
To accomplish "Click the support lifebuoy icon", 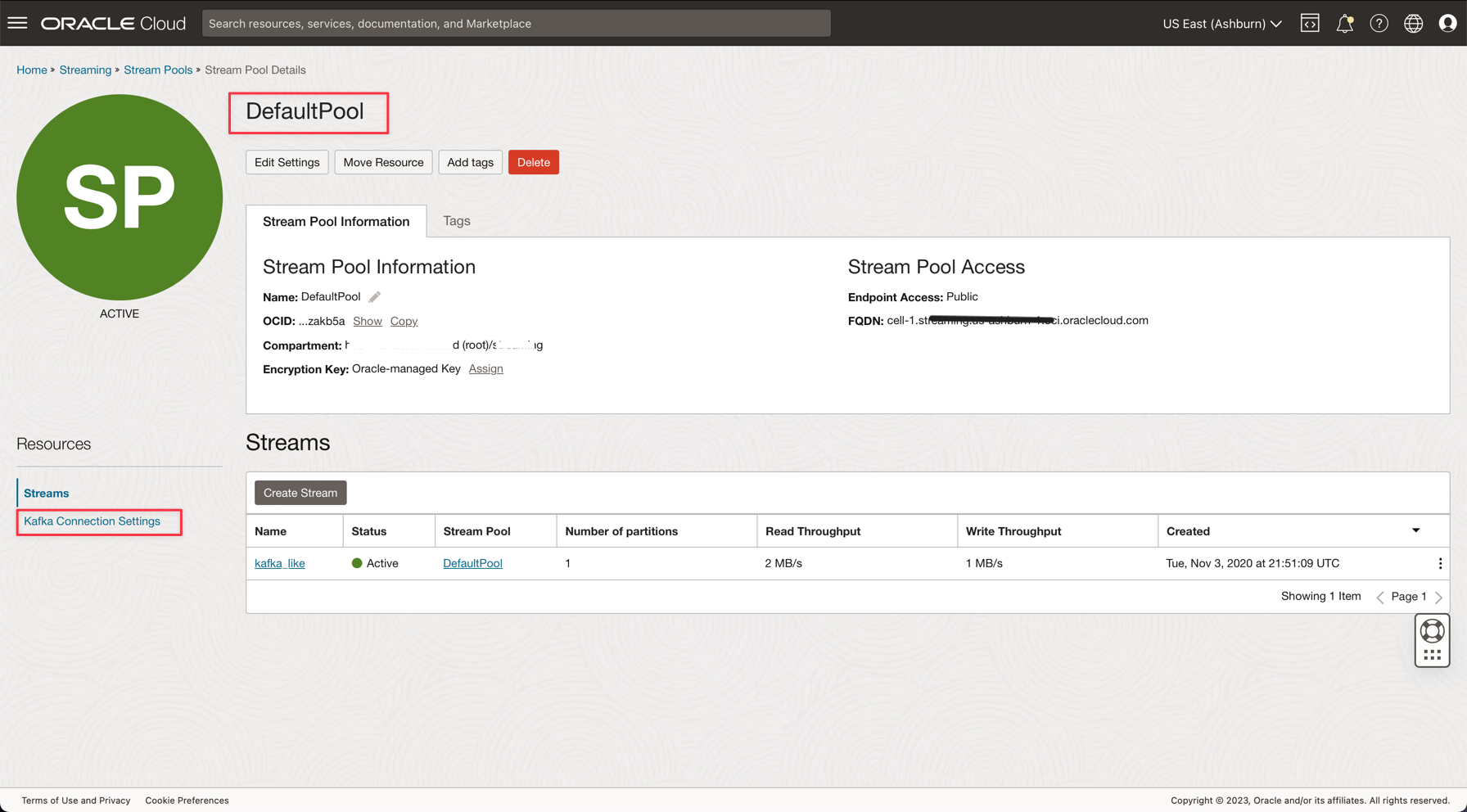I will pyautogui.click(x=1432, y=631).
